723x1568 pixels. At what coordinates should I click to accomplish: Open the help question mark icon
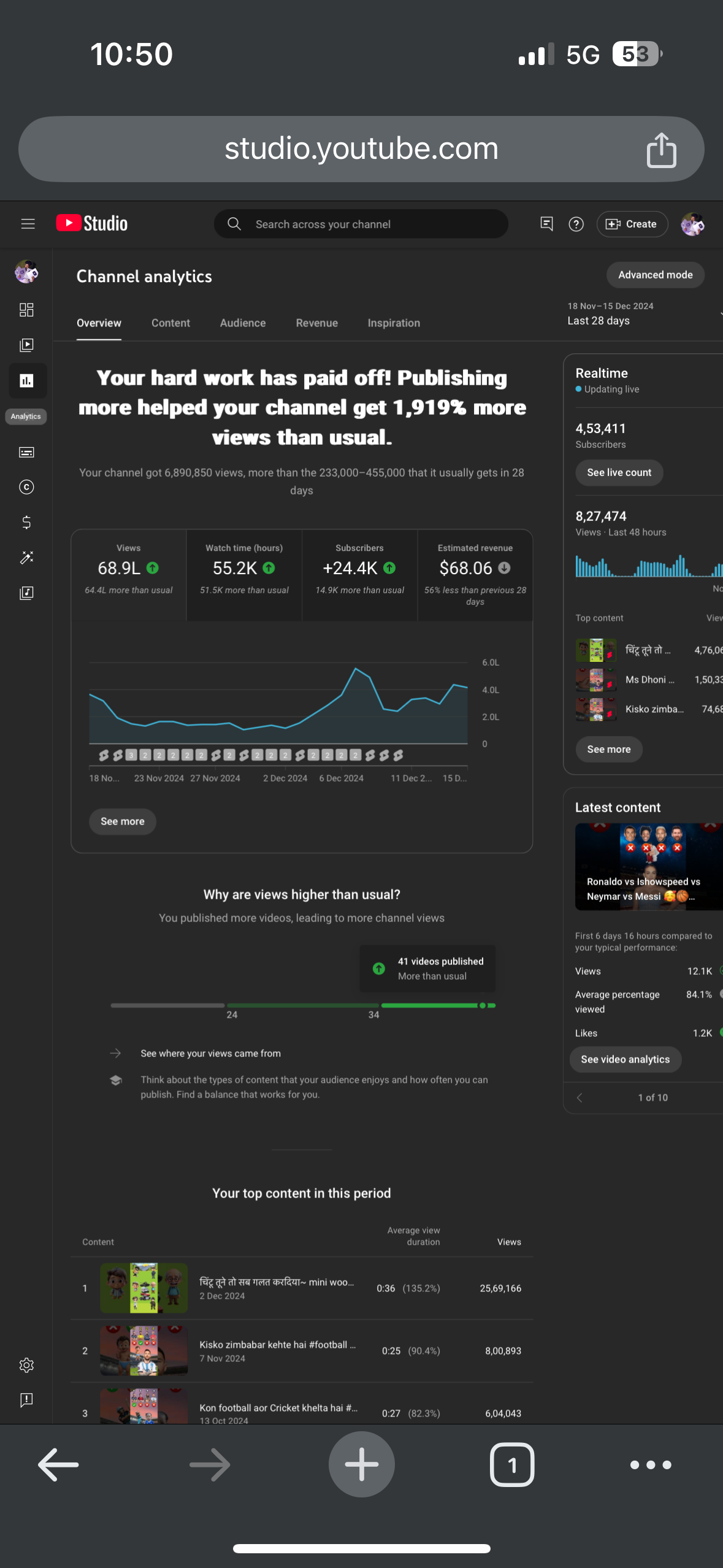click(576, 224)
